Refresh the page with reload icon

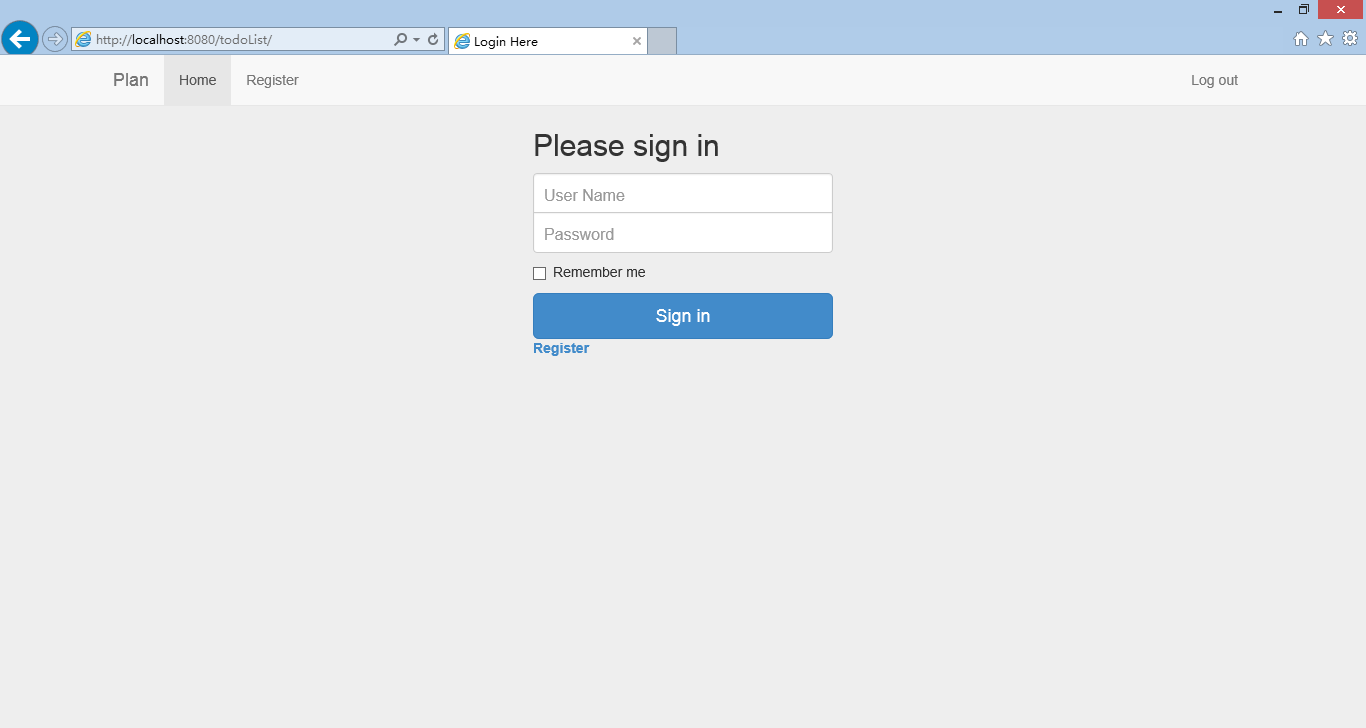tap(433, 39)
